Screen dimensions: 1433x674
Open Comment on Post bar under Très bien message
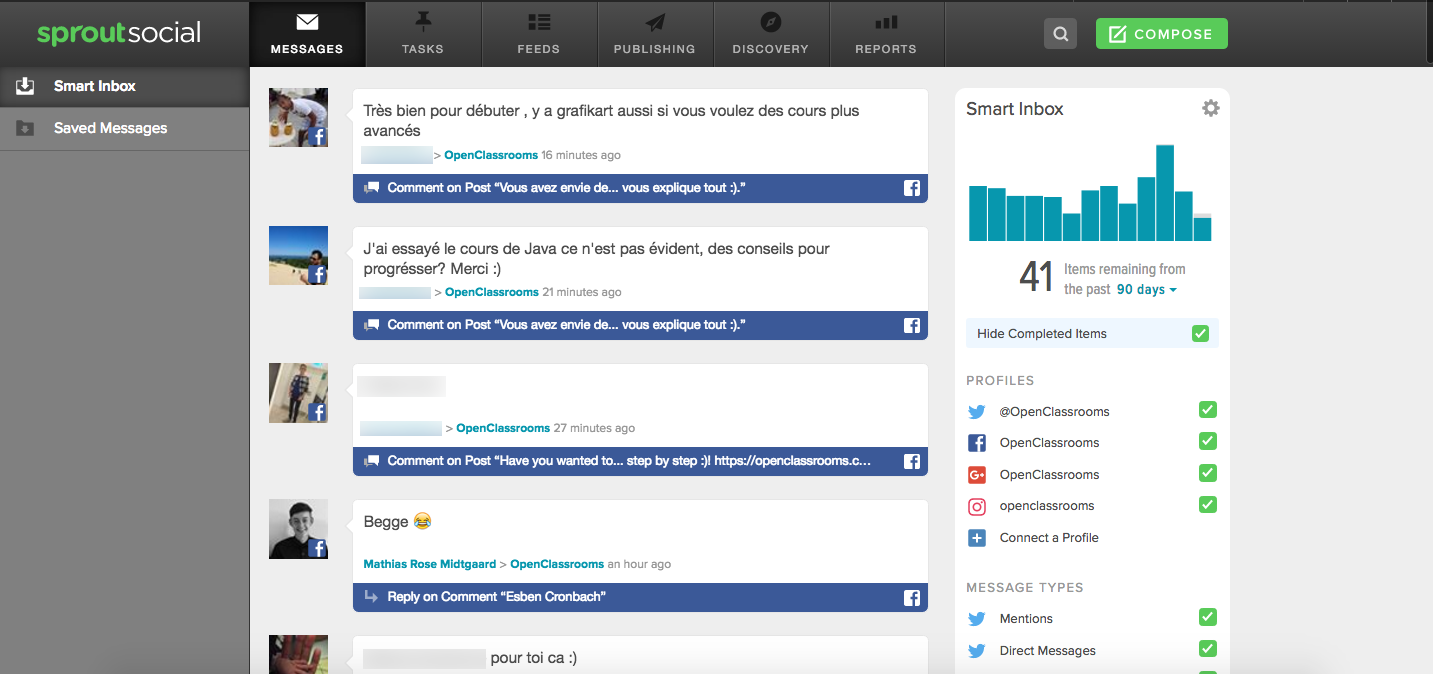point(640,188)
